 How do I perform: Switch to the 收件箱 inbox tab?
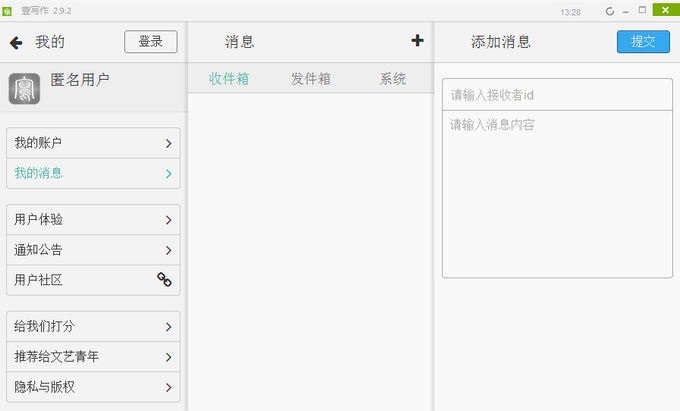[x=229, y=78]
